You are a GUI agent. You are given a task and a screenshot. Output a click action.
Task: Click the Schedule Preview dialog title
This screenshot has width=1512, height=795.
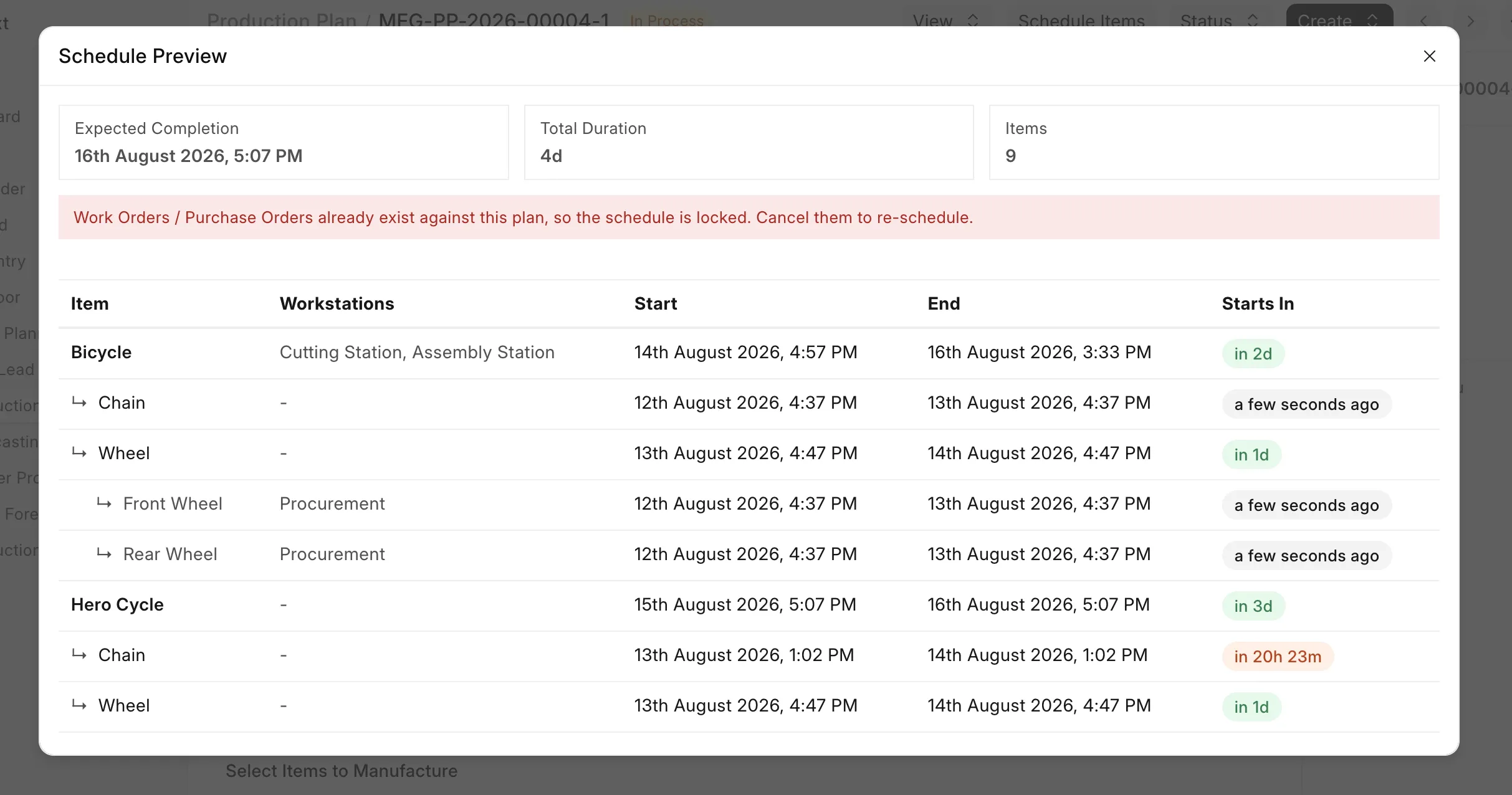(x=143, y=56)
